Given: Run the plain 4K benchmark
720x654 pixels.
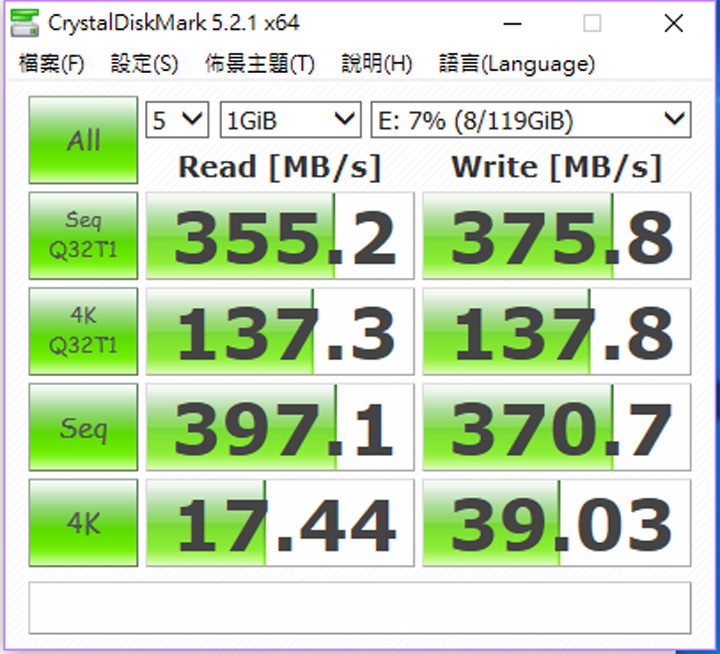Looking at the screenshot, I should point(83,522).
